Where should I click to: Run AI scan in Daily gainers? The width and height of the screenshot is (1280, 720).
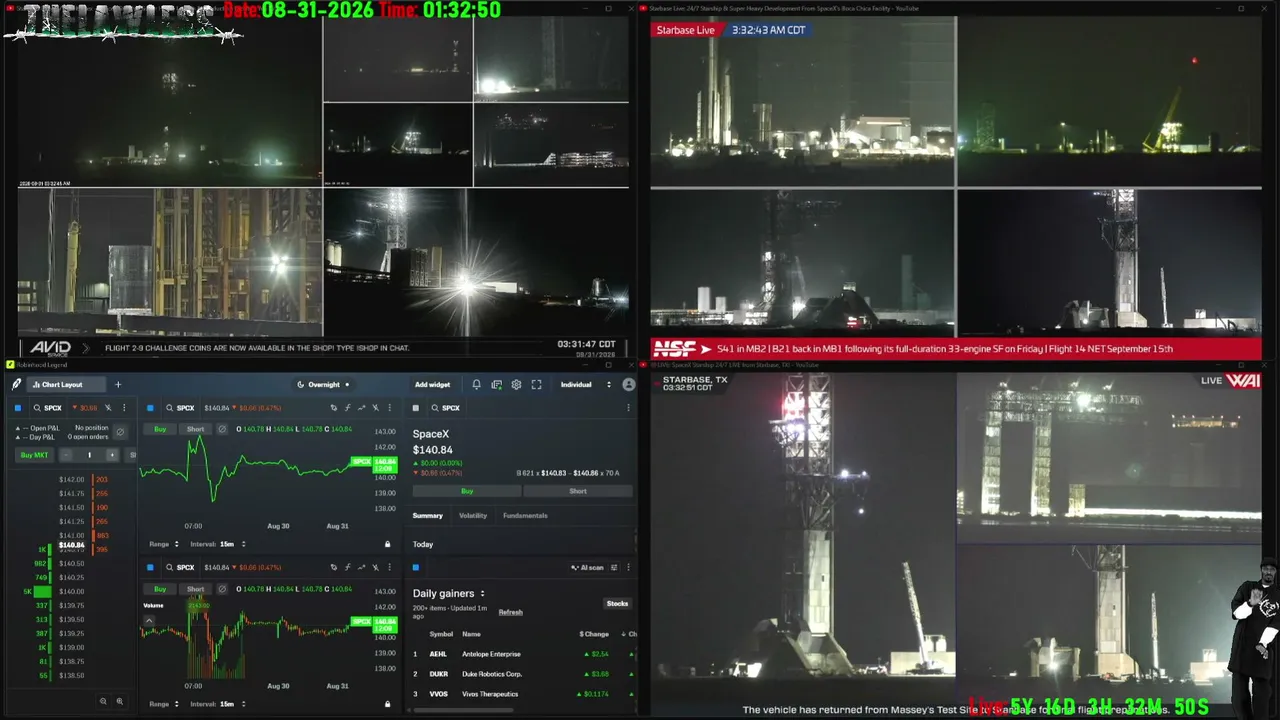(x=587, y=567)
